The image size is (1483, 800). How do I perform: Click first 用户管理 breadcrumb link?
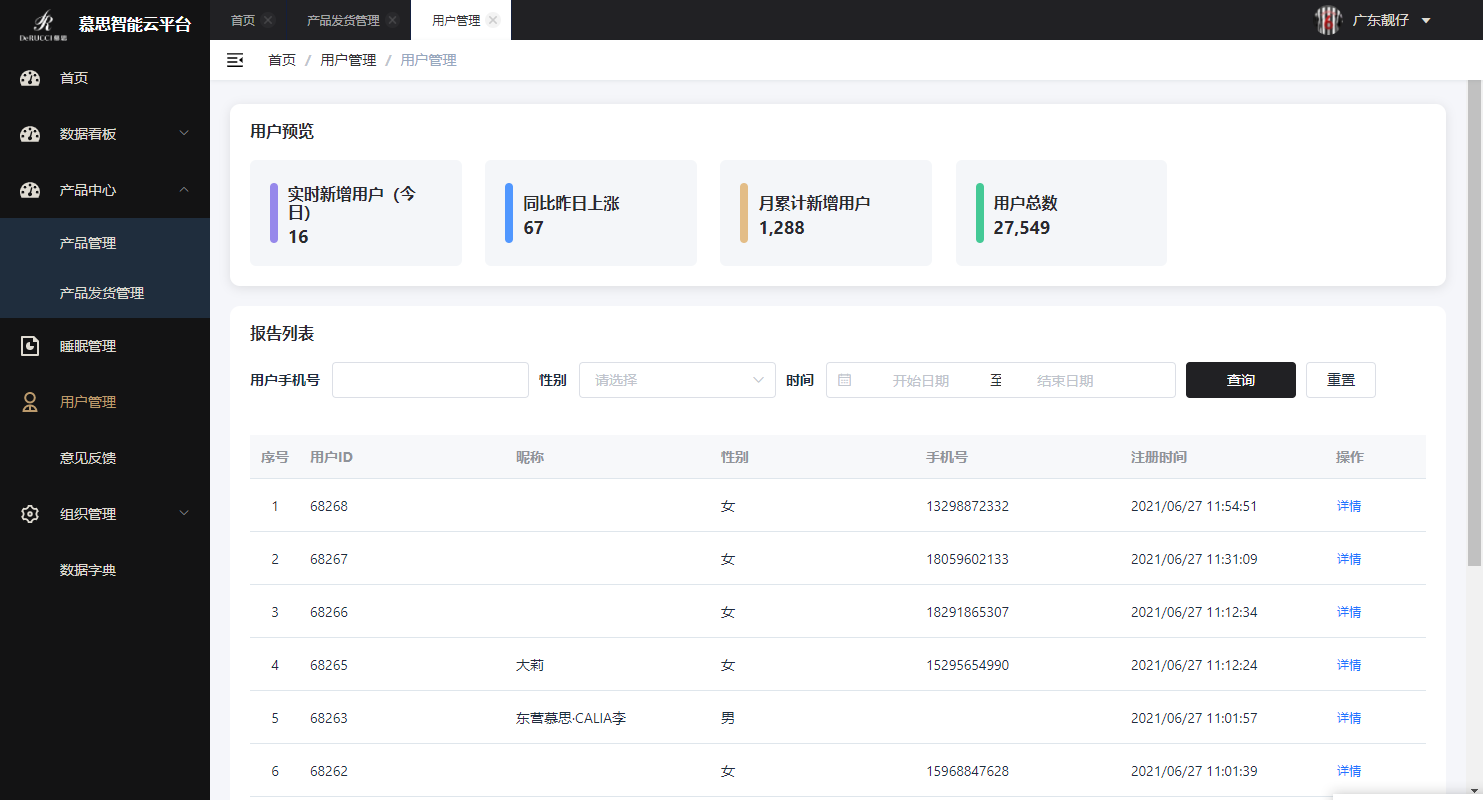point(348,60)
